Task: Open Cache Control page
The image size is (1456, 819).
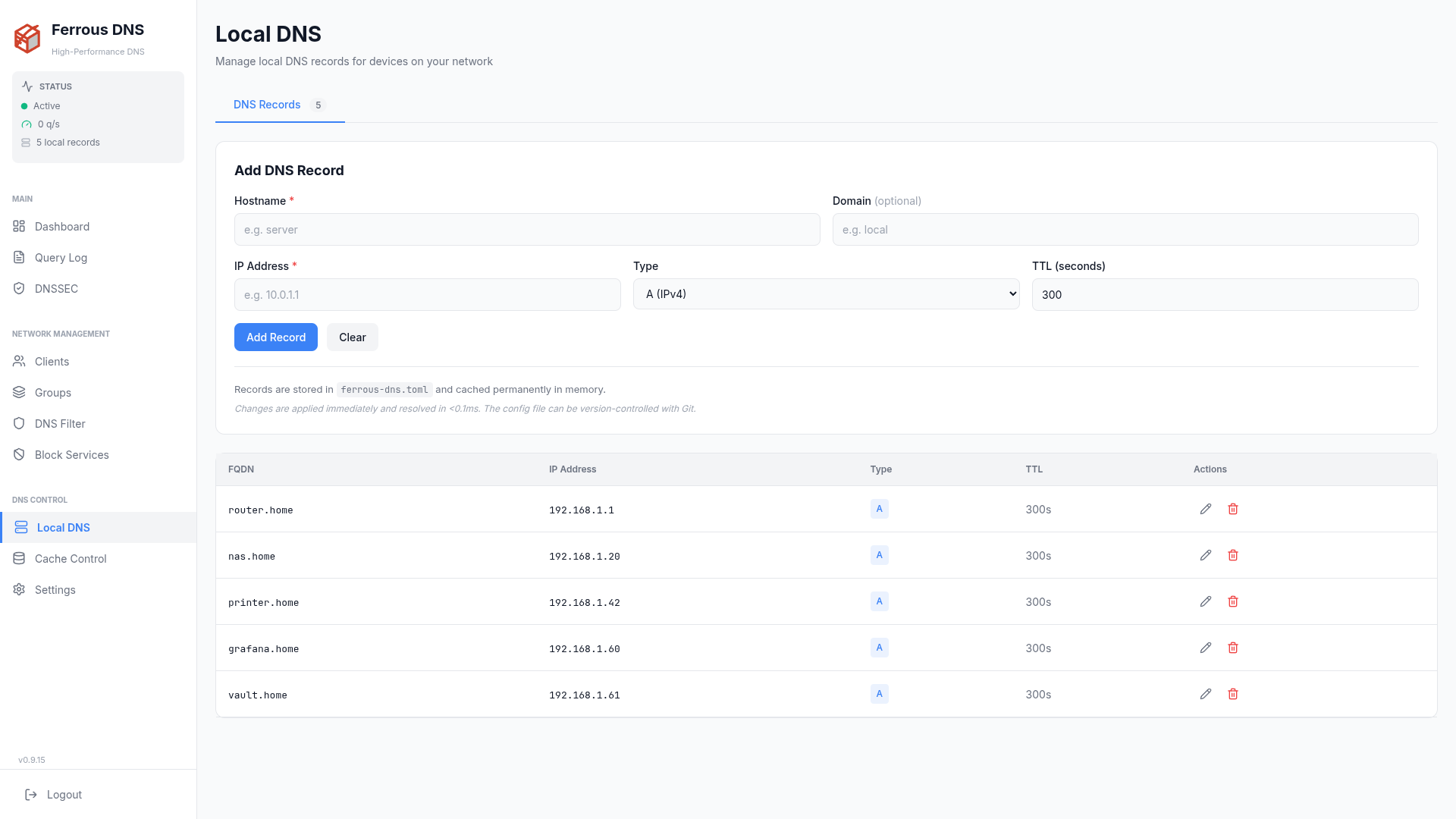Action: point(98,558)
